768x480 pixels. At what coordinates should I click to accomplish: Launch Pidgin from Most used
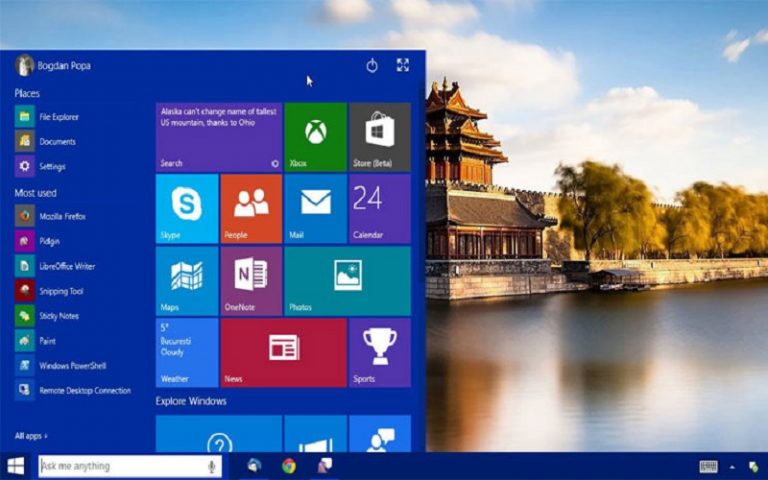click(x=38, y=241)
